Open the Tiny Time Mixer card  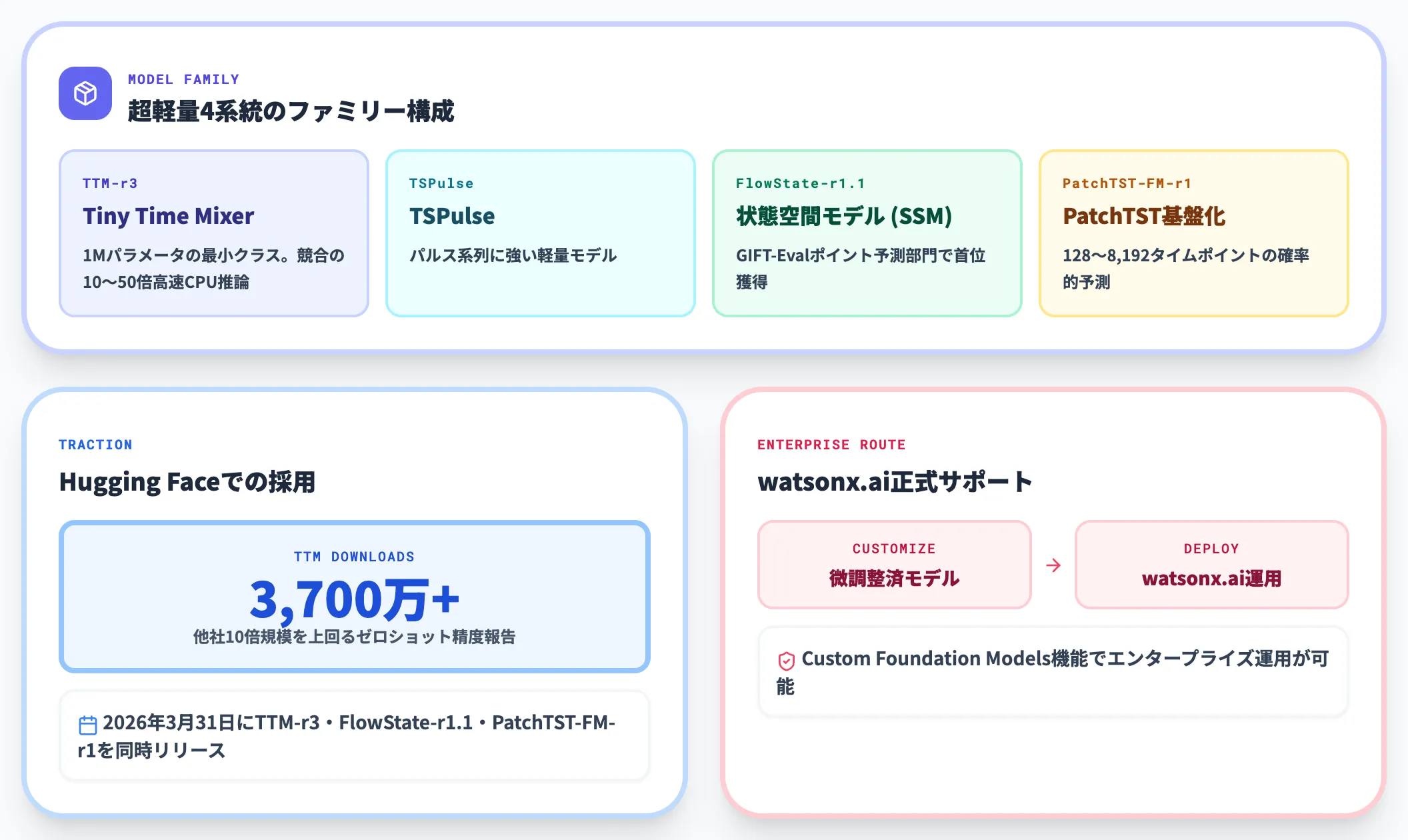[x=214, y=233]
